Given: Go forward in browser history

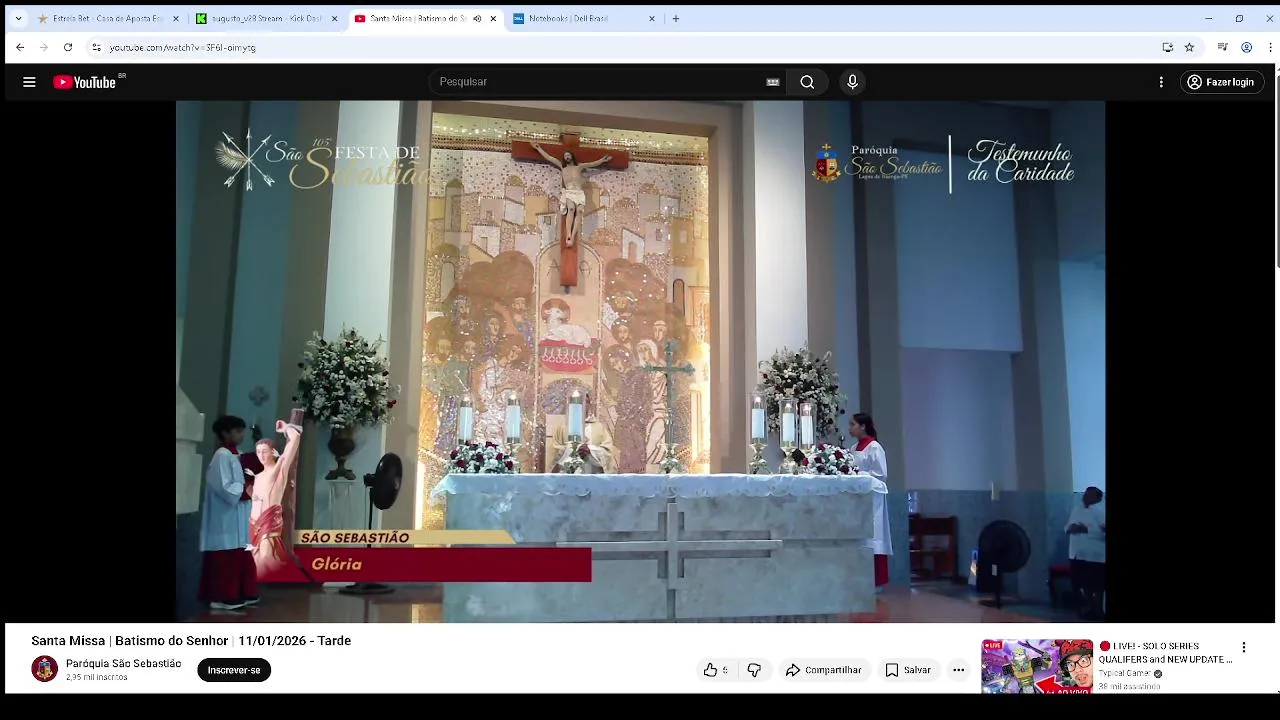Looking at the screenshot, I should point(44,47).
